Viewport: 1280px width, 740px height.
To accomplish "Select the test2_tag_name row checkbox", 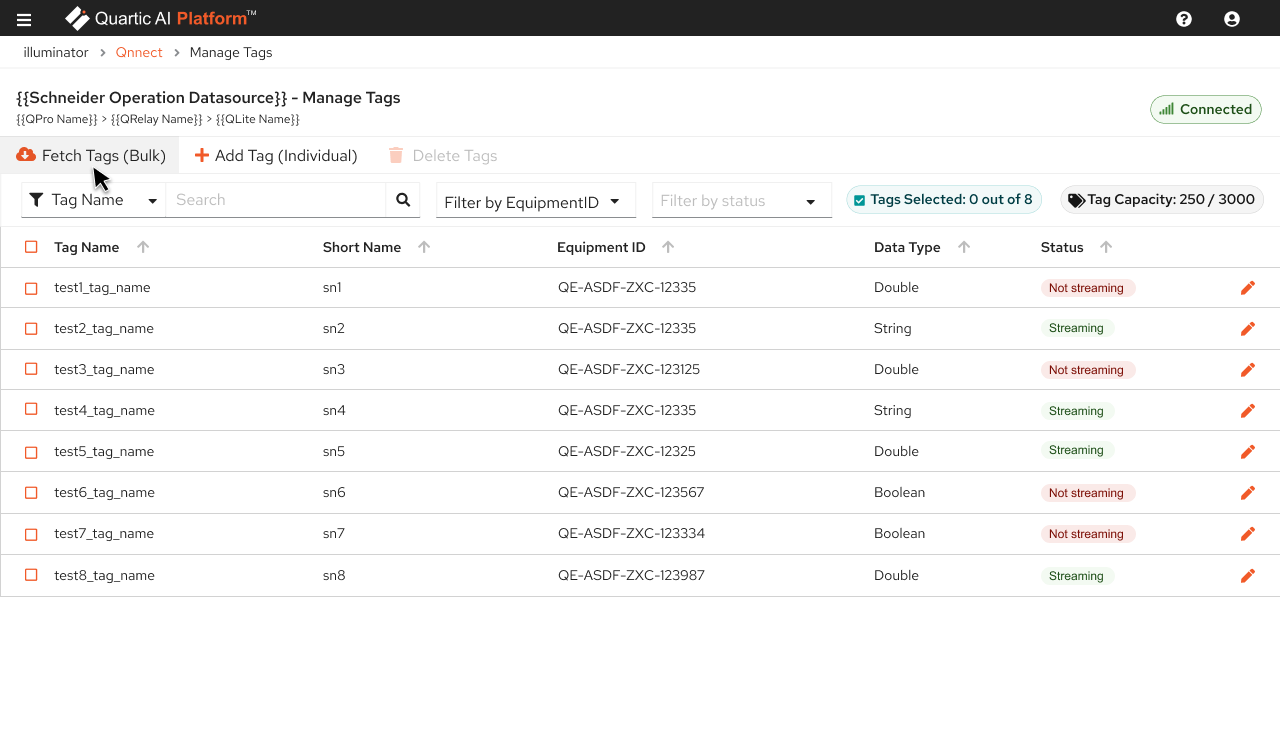I will pyautogui.click(x=31, y=329).
